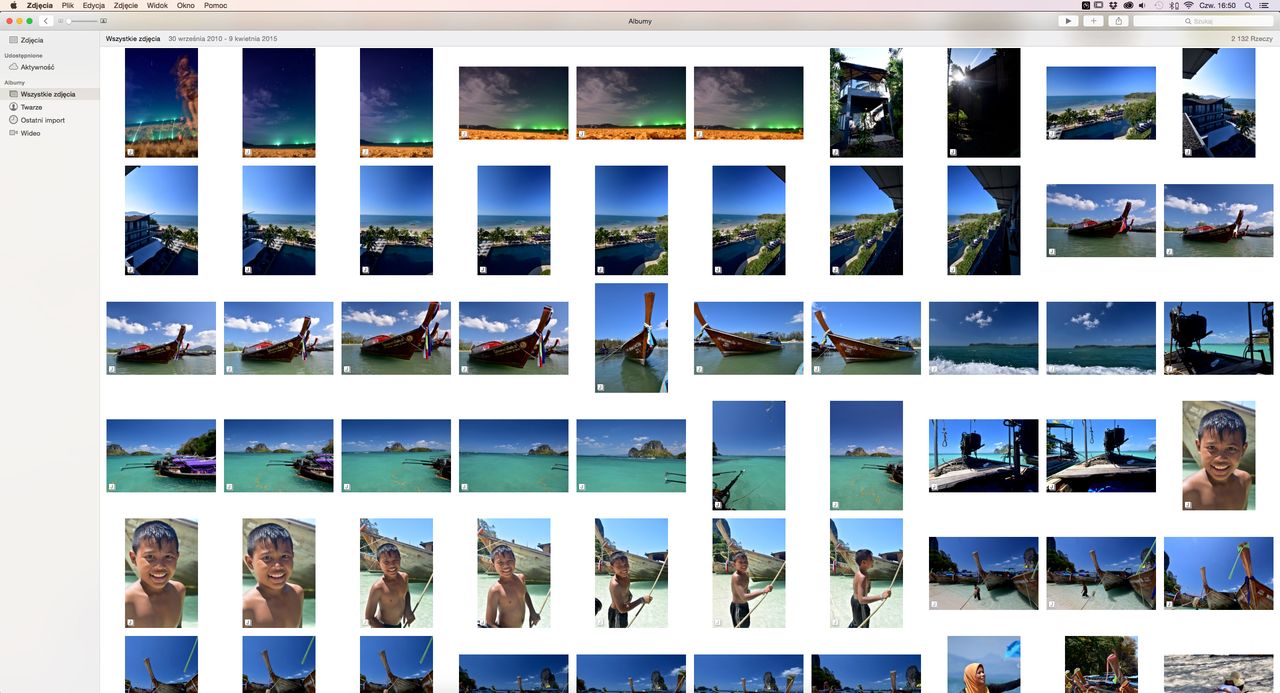This screenshot has width=1280, height=693.
Task: Select the dark backlit photo with sun flare
Action: click(984, 103)
